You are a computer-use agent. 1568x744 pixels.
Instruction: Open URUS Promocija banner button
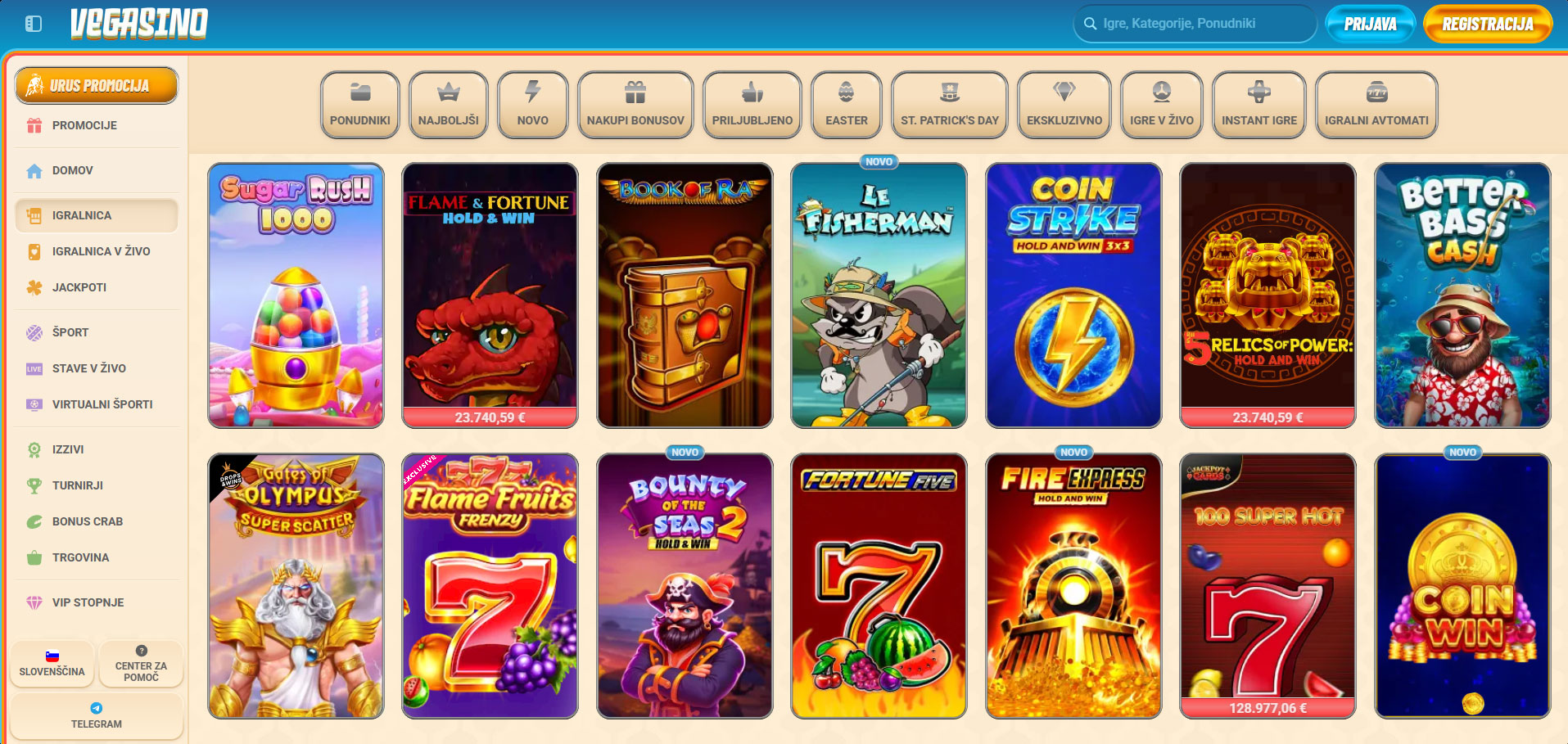(x=97, y=85)
